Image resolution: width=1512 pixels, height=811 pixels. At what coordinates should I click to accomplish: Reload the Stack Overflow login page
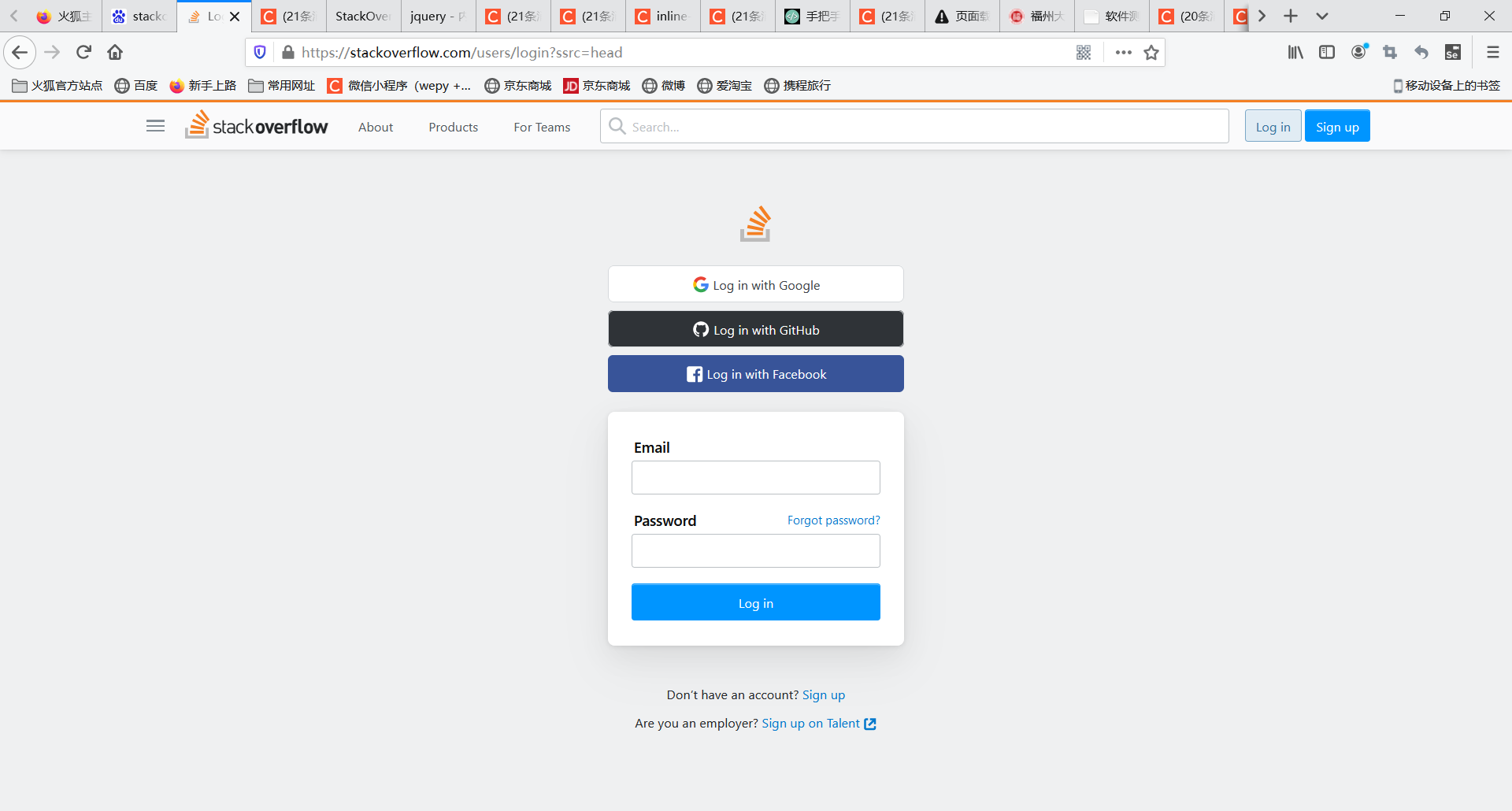pos(84,53)
